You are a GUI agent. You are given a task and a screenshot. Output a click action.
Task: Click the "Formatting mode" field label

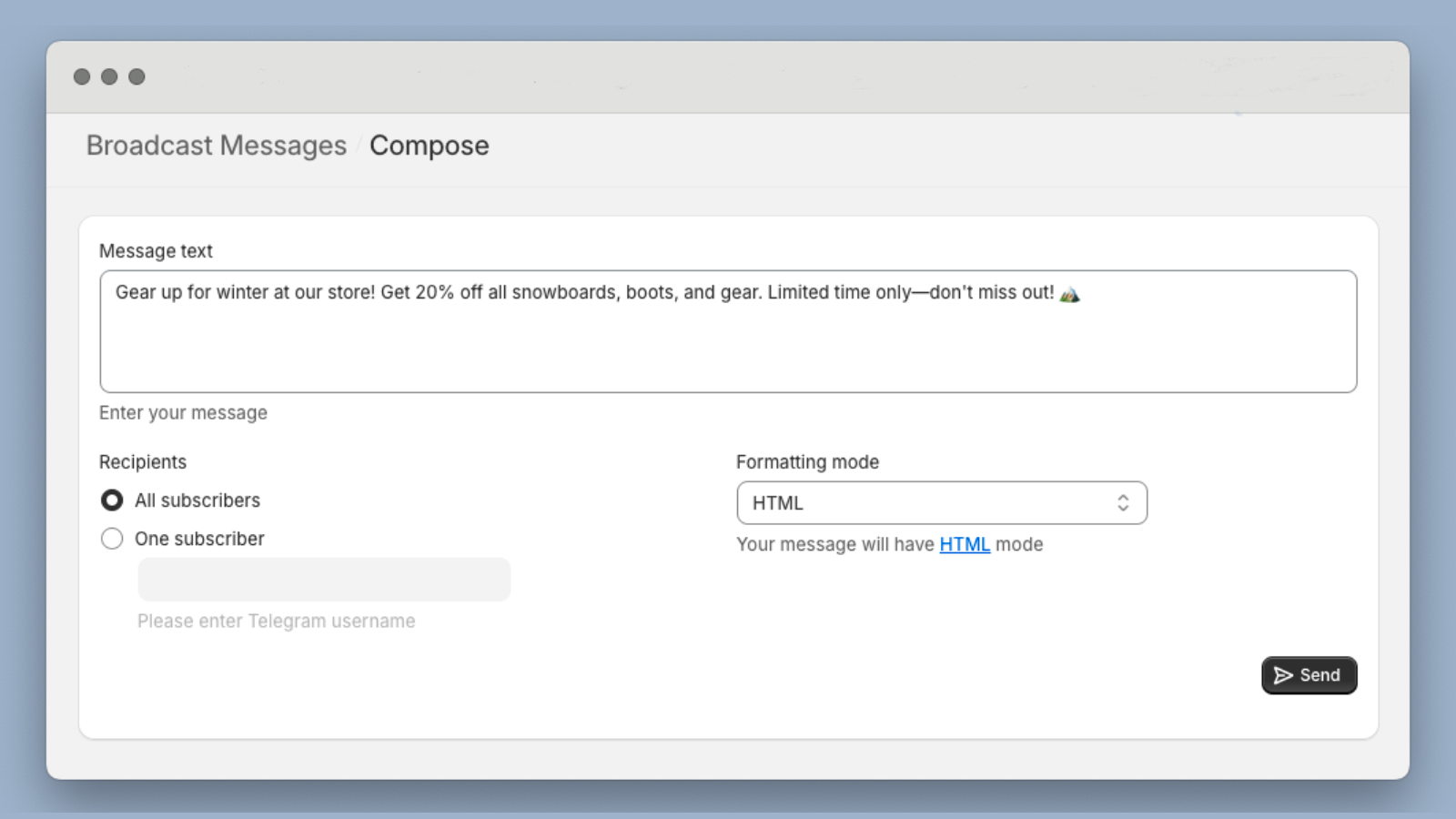(x=807, y=462)
